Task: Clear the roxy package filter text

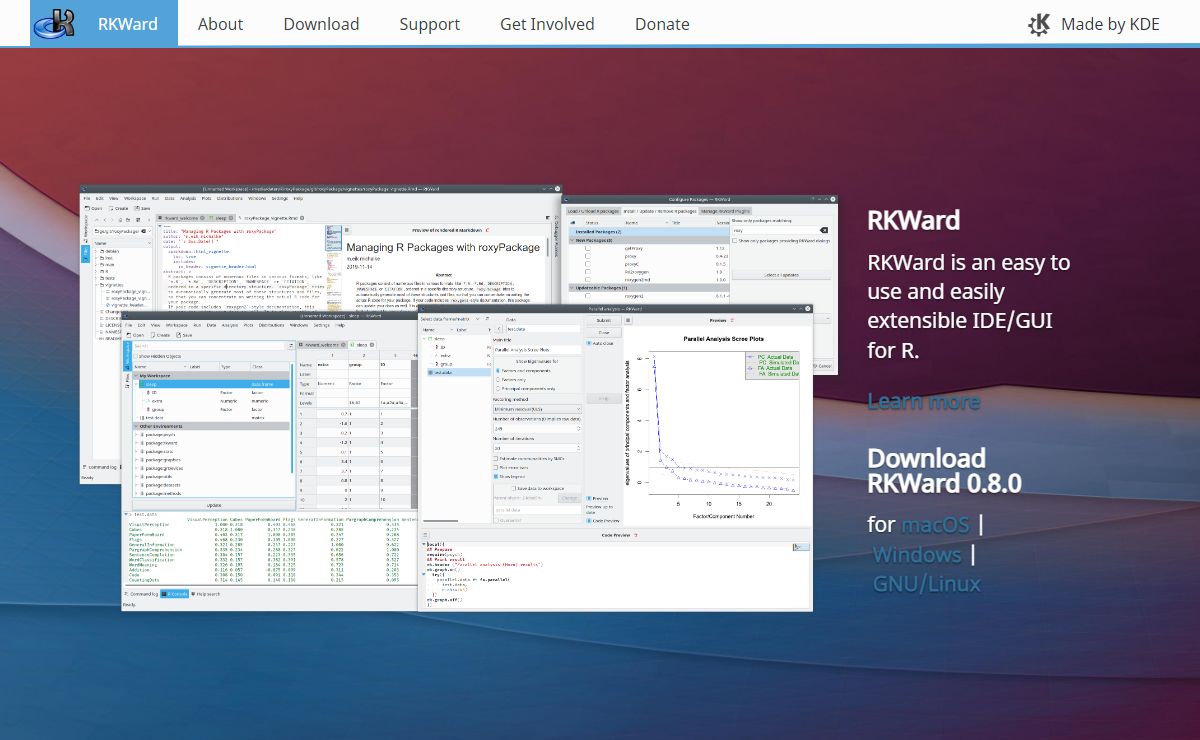Action: pos(824,230)
